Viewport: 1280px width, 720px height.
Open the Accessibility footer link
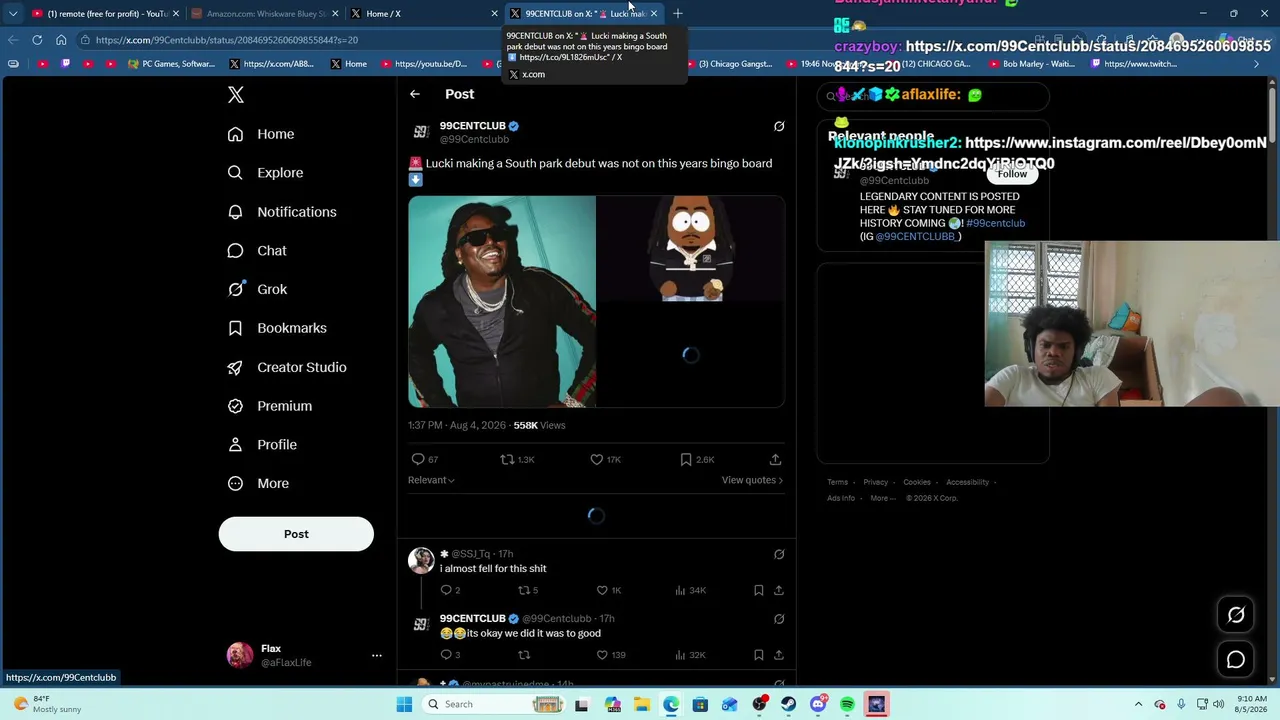click(x=967, y=482)
